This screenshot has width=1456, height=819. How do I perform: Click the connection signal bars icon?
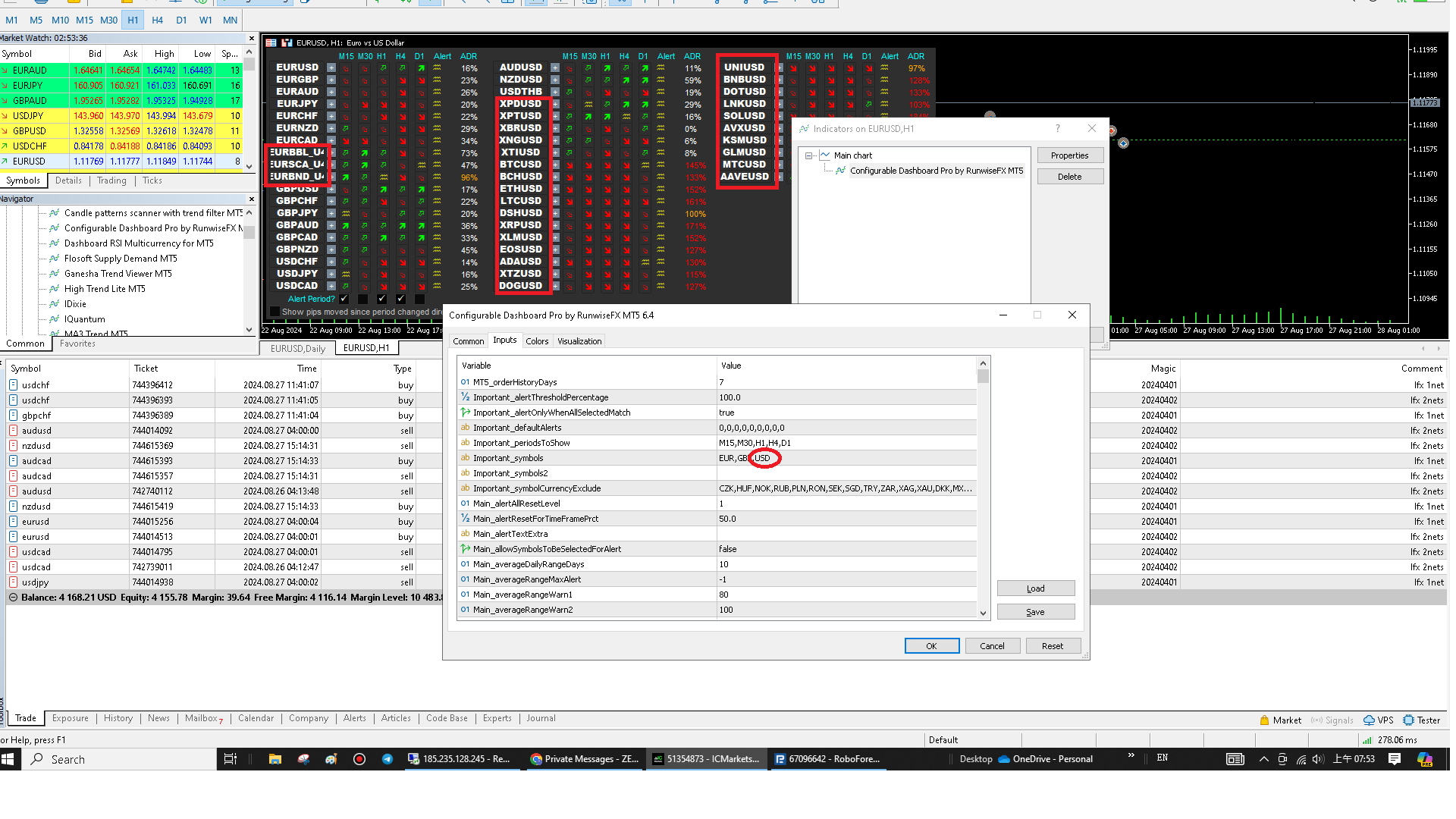click(1367, 740)
